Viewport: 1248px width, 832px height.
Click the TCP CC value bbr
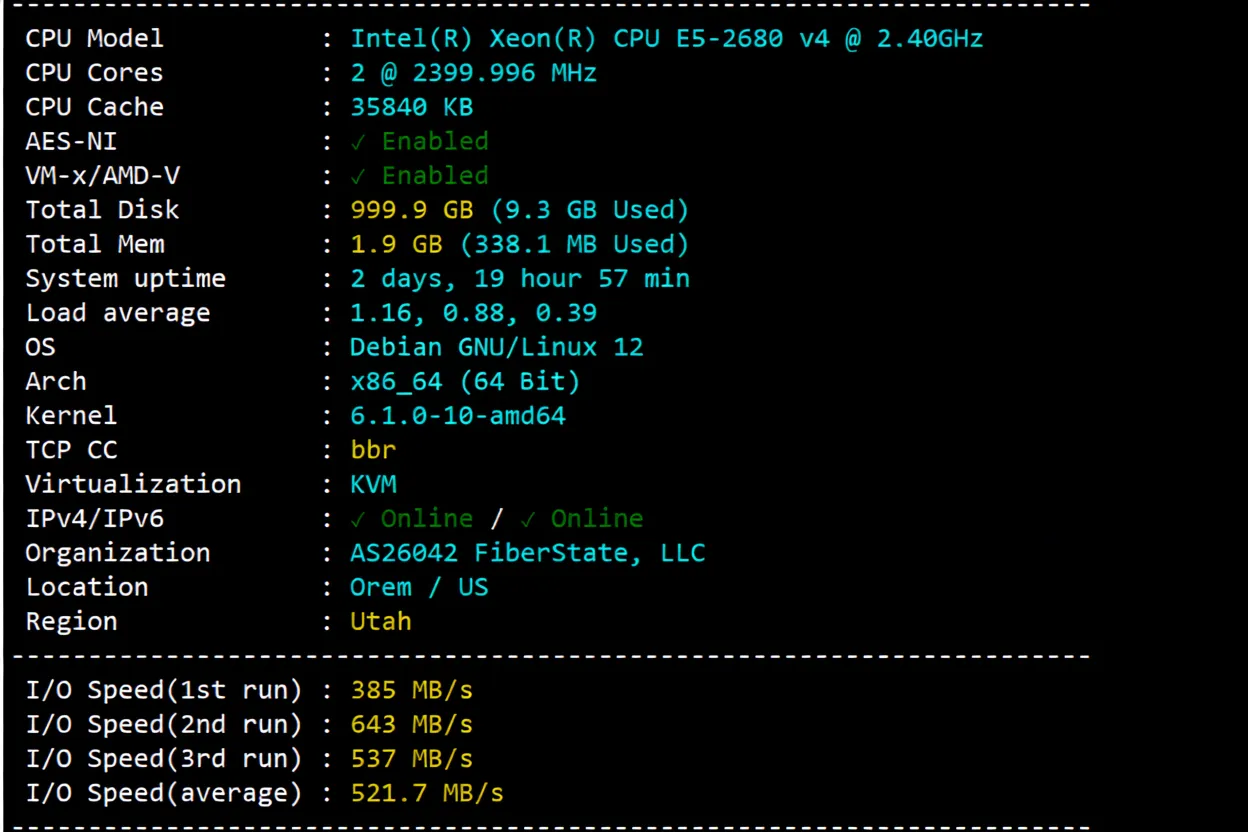pos(373,450)
